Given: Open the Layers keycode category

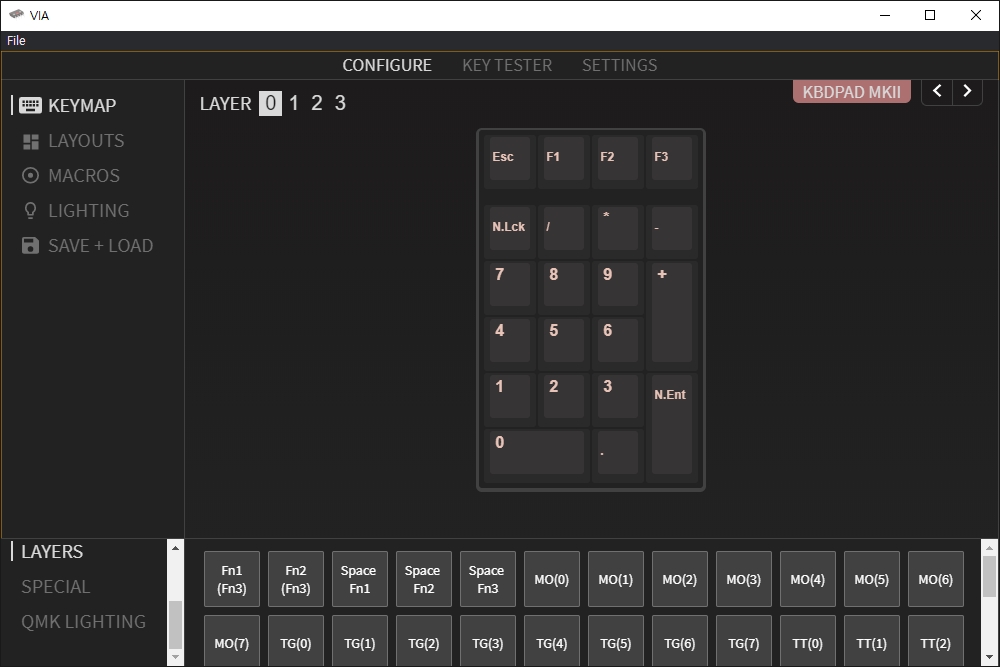Looking at the screenshot, I should point(52,552).
